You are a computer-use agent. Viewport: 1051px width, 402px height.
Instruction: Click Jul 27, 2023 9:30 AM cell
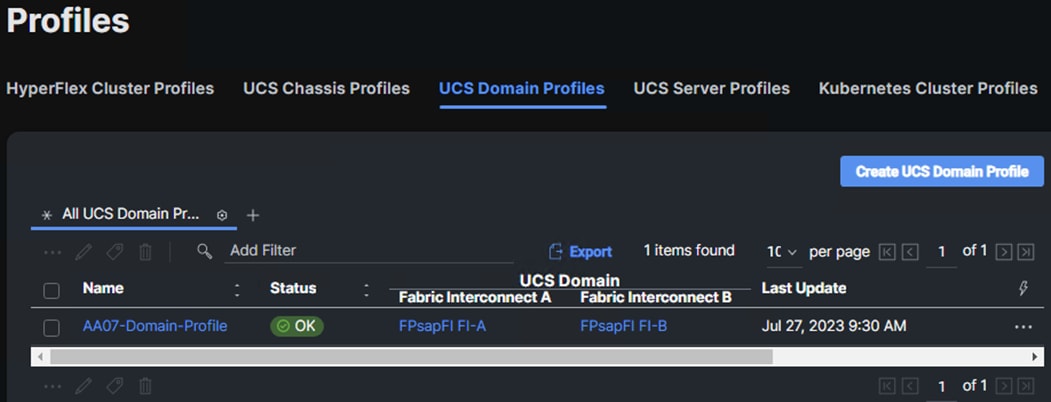(834, 326)
